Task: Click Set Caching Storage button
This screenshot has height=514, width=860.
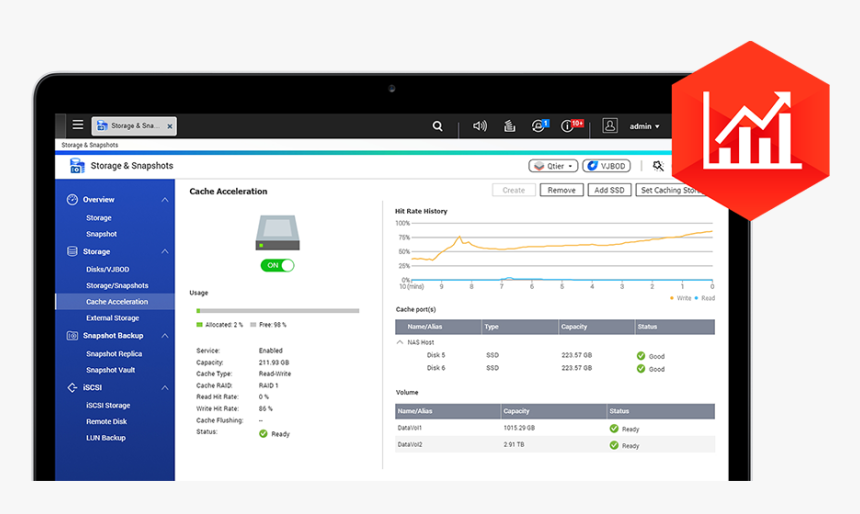Action: 670,190
